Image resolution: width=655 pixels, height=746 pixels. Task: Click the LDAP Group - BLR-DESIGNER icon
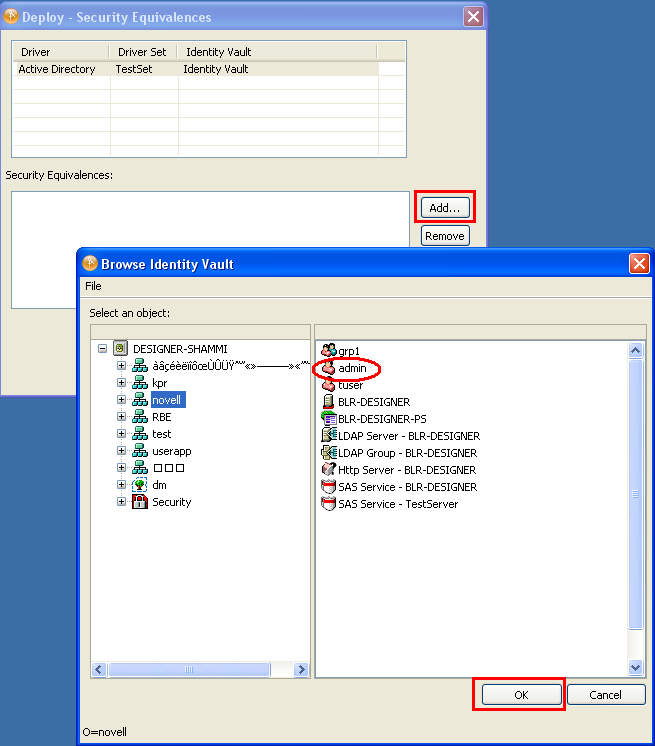(x=329, y=452)
